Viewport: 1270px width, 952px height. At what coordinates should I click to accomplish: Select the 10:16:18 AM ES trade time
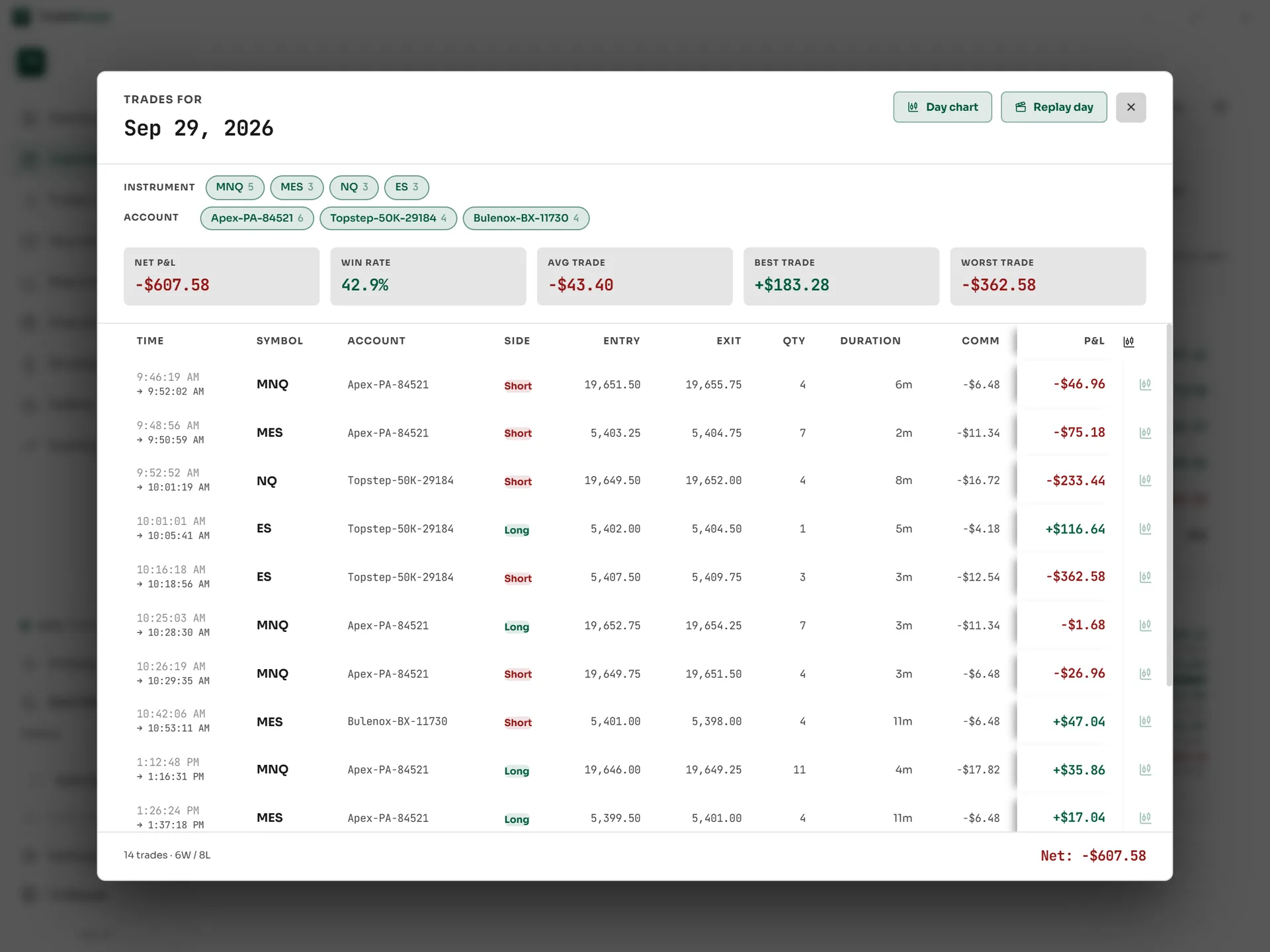171,570
